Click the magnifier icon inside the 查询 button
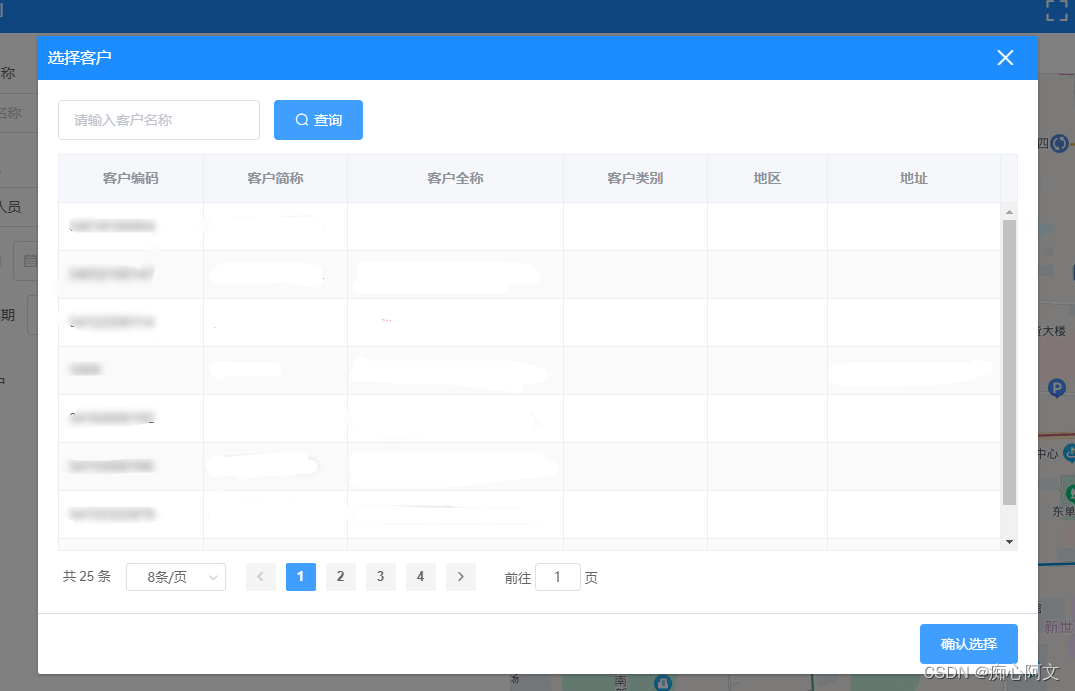 (x=300, y=120)
